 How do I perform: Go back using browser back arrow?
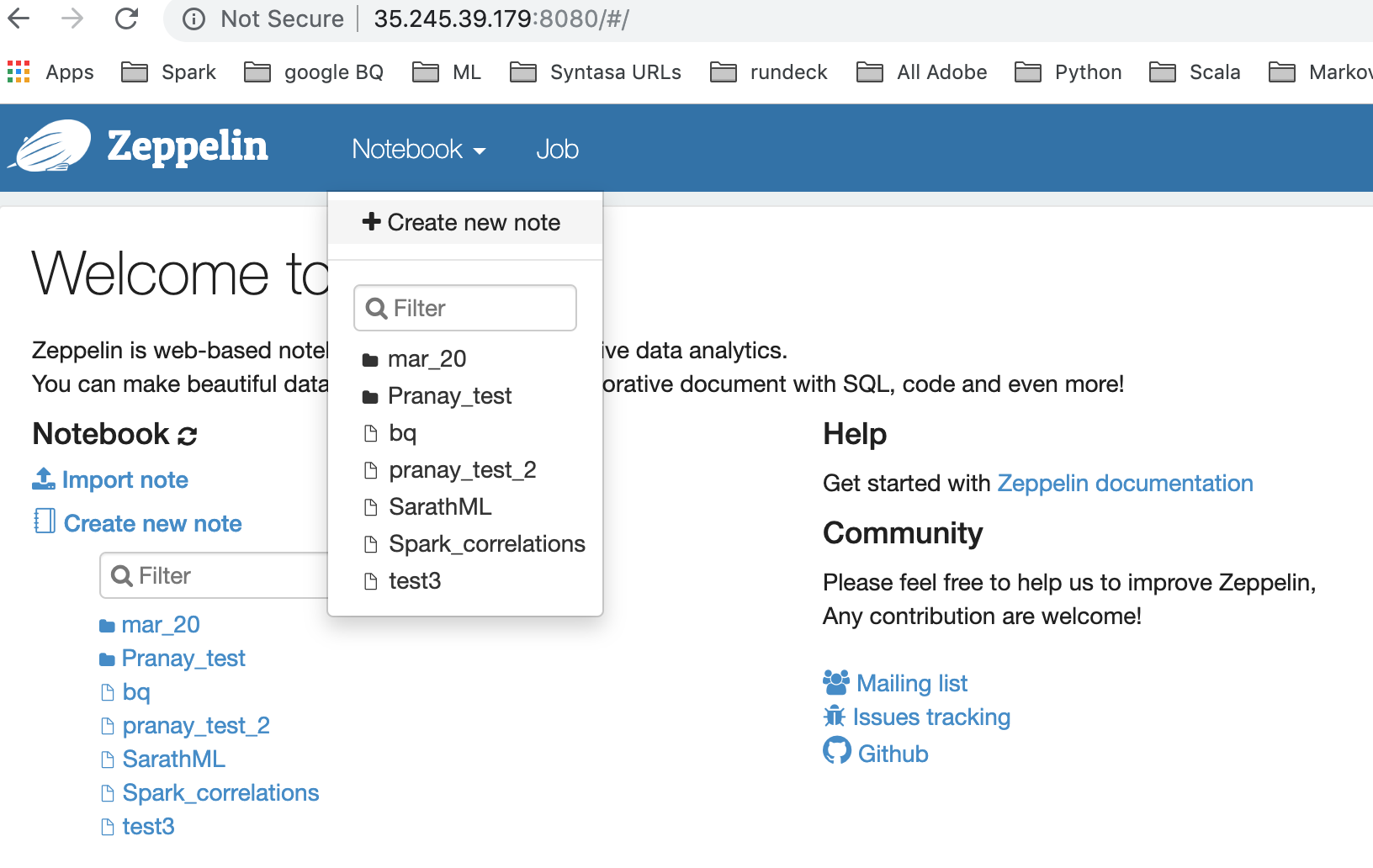19,19
